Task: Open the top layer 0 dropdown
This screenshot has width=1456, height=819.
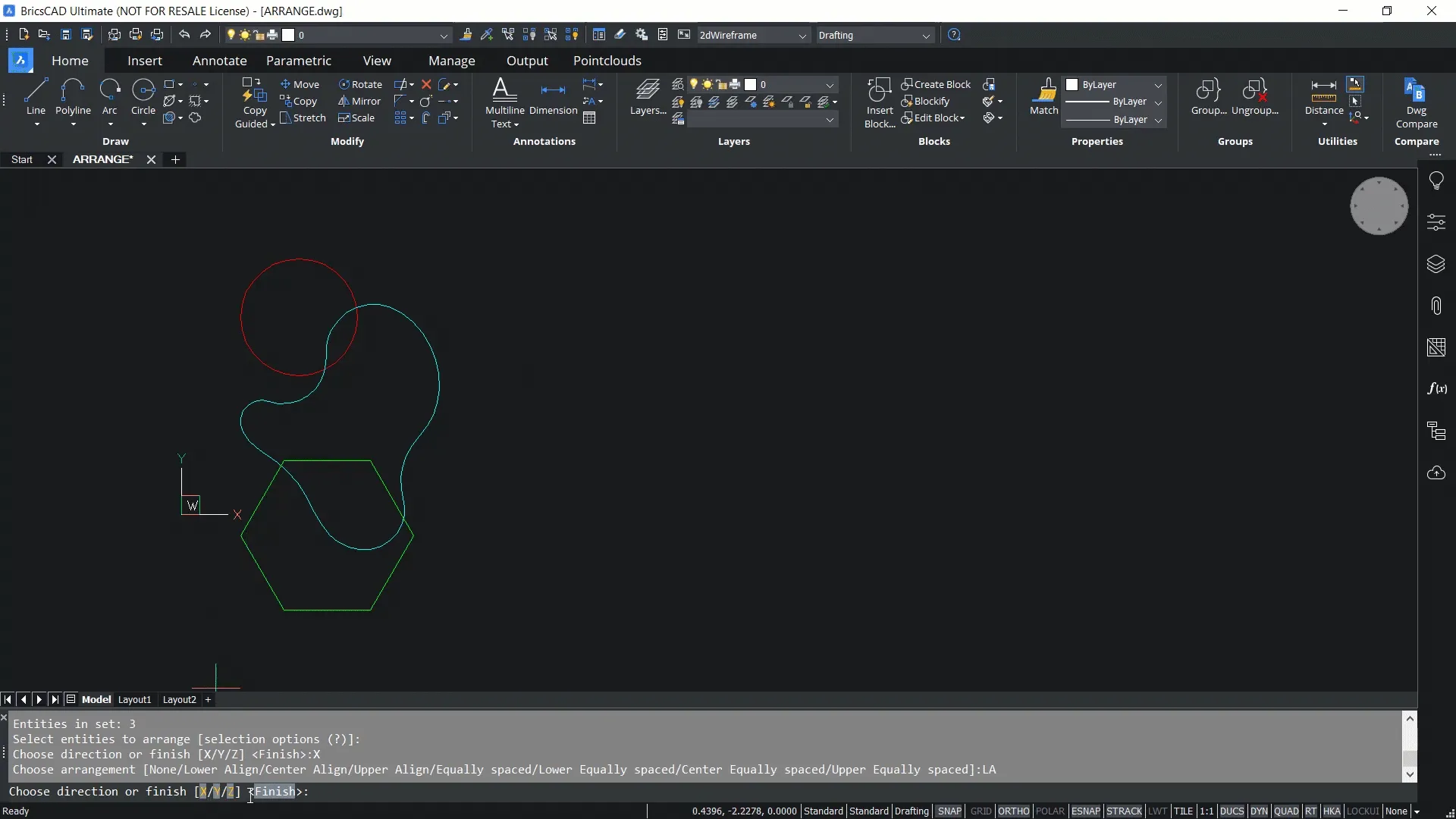Action: coord(337,35)
